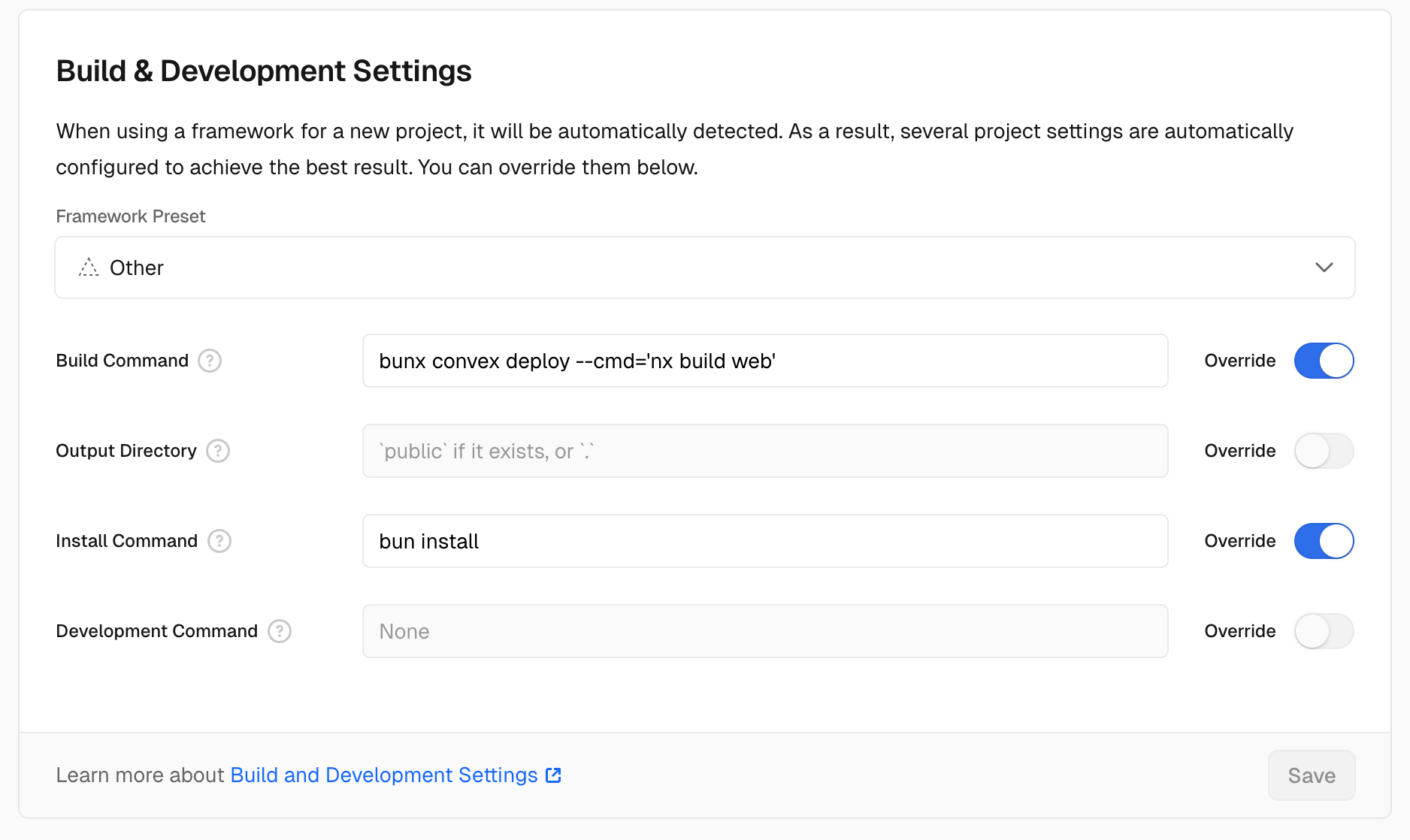Click the Output Directory label
This screenshot has height=840, width=1410.
point(126,451)
